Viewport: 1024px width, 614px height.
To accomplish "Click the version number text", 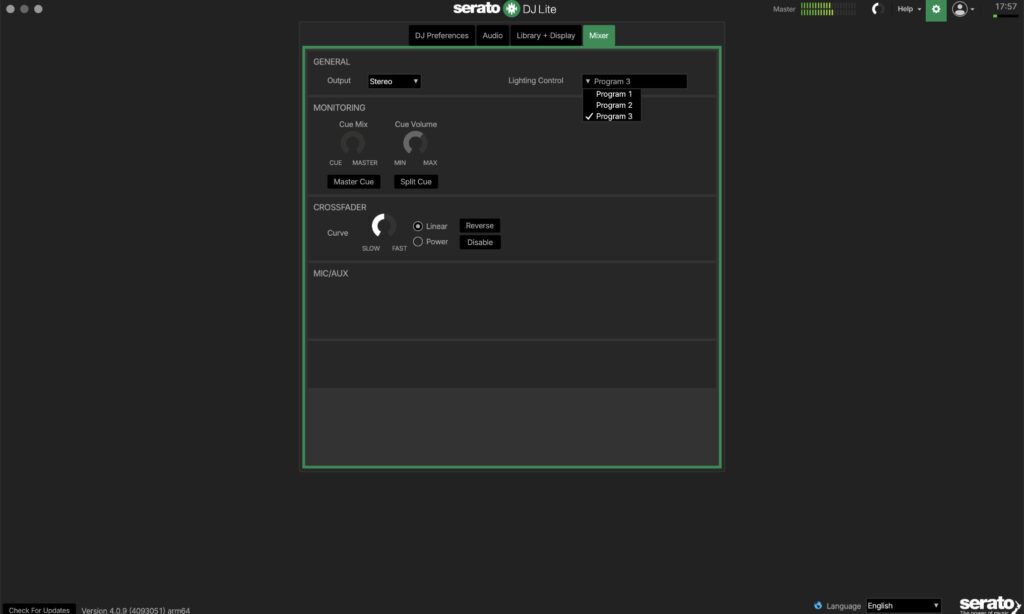I will coord(135,610).
